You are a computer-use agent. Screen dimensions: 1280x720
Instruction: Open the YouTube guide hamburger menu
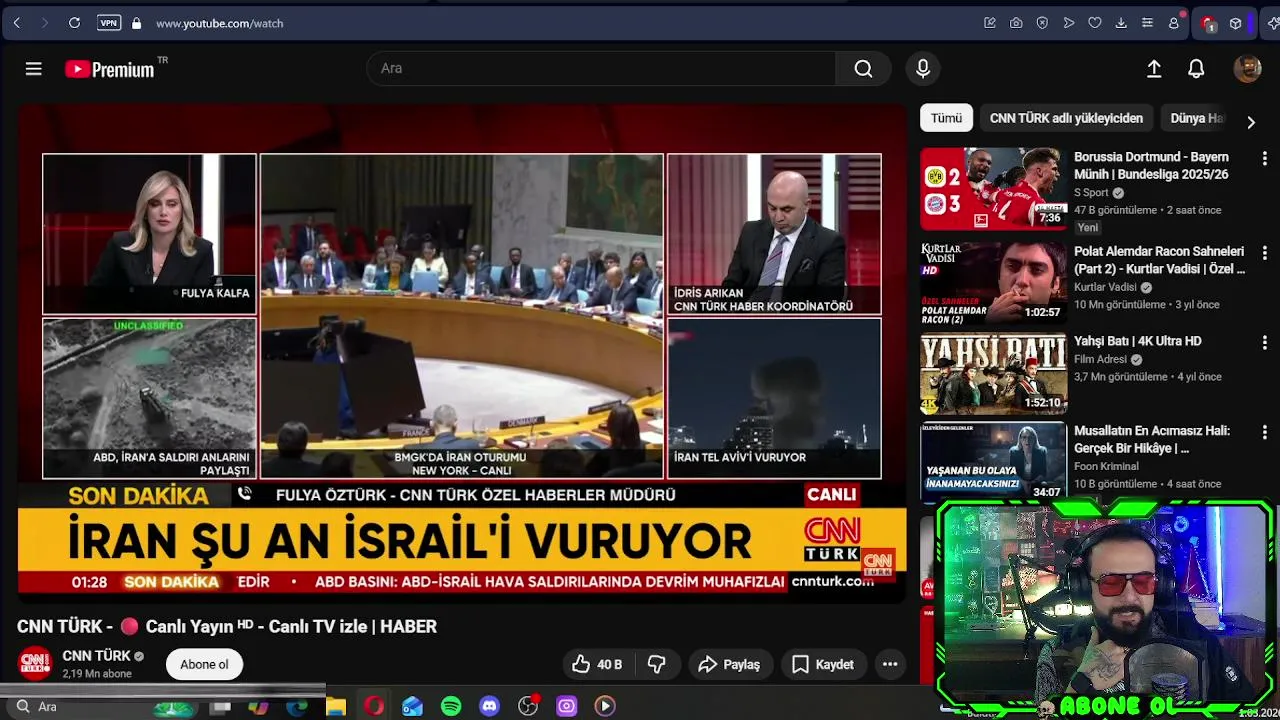pyautogui.click(x=33, y=69)
